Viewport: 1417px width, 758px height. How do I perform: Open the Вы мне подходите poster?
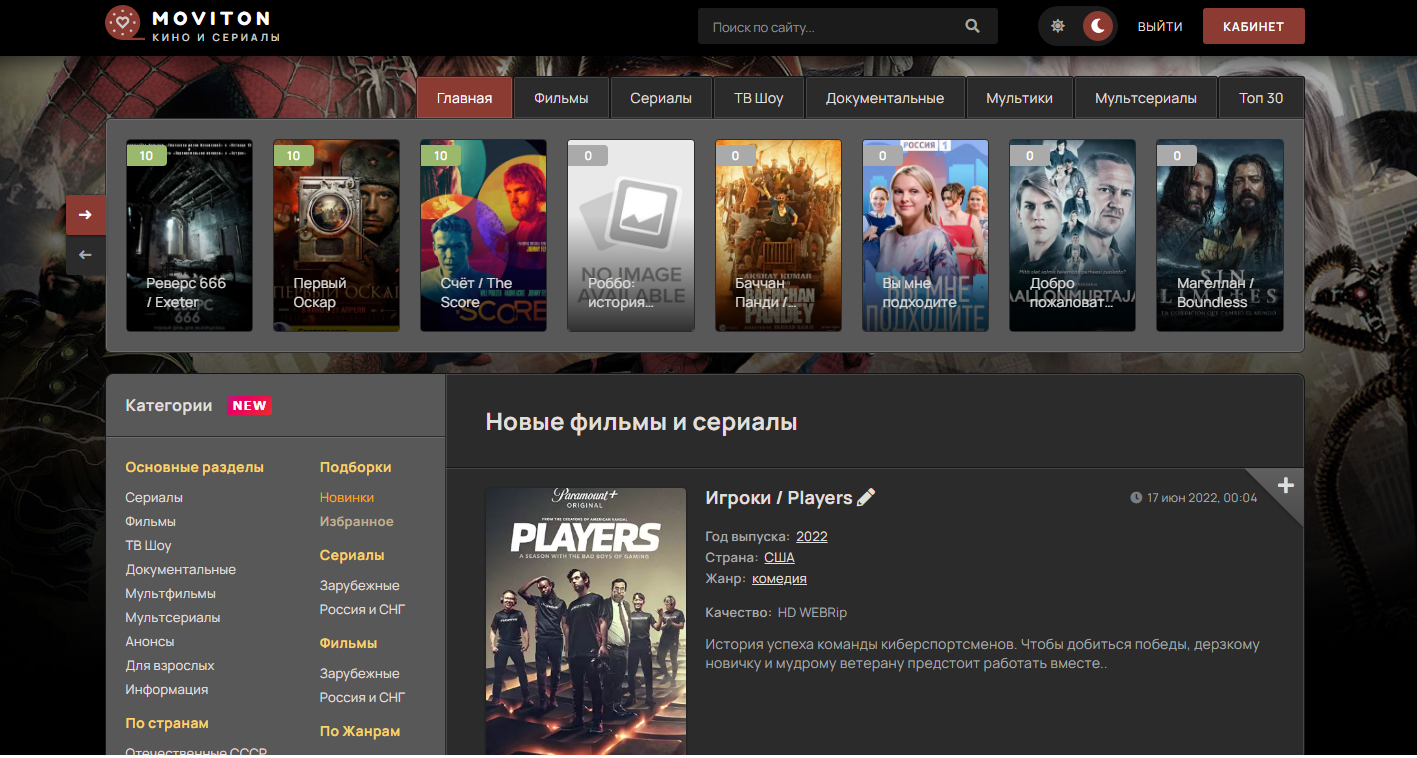(925, 235)
